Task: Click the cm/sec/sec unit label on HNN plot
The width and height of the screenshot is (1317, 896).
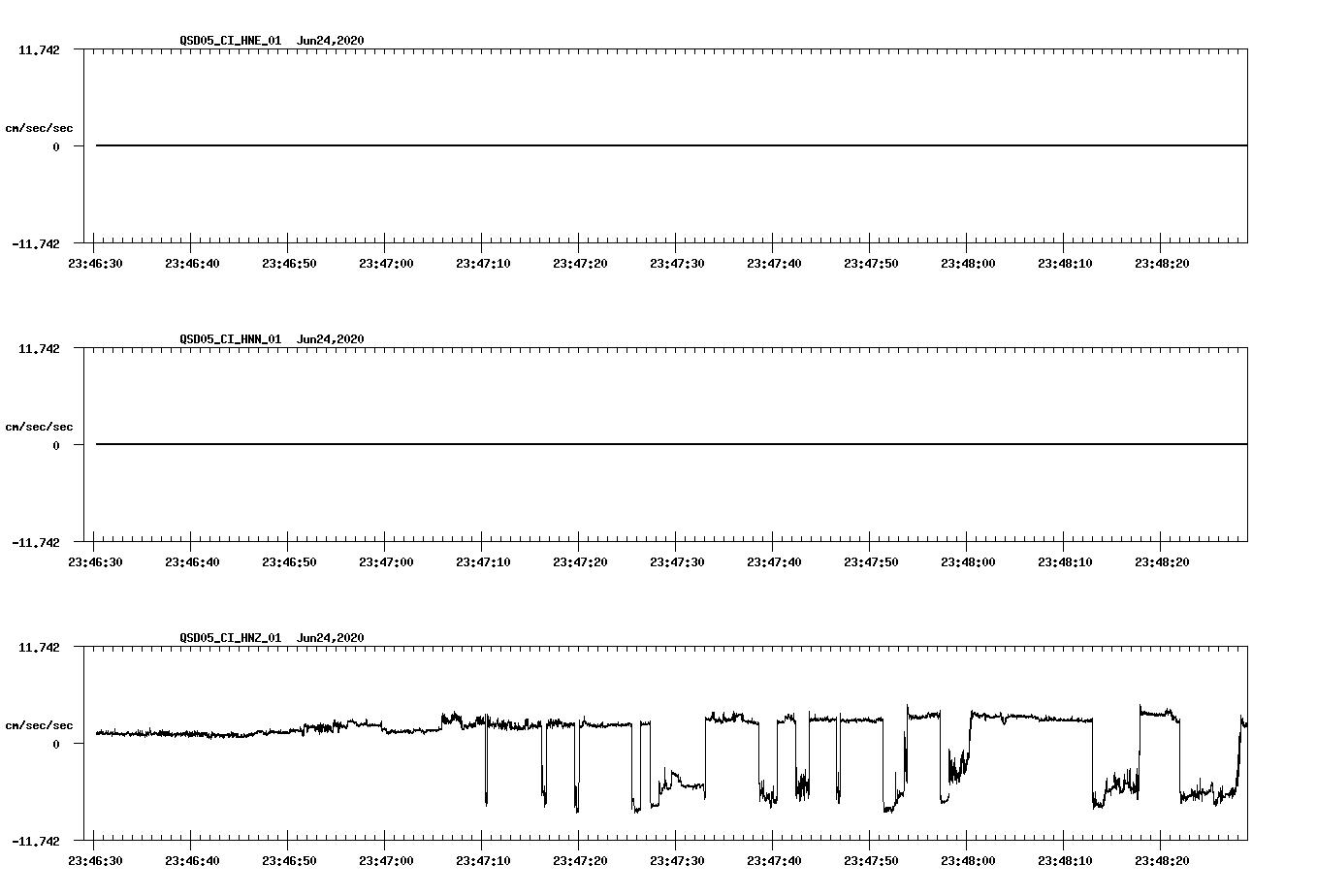Action: [x=39, y=427]
